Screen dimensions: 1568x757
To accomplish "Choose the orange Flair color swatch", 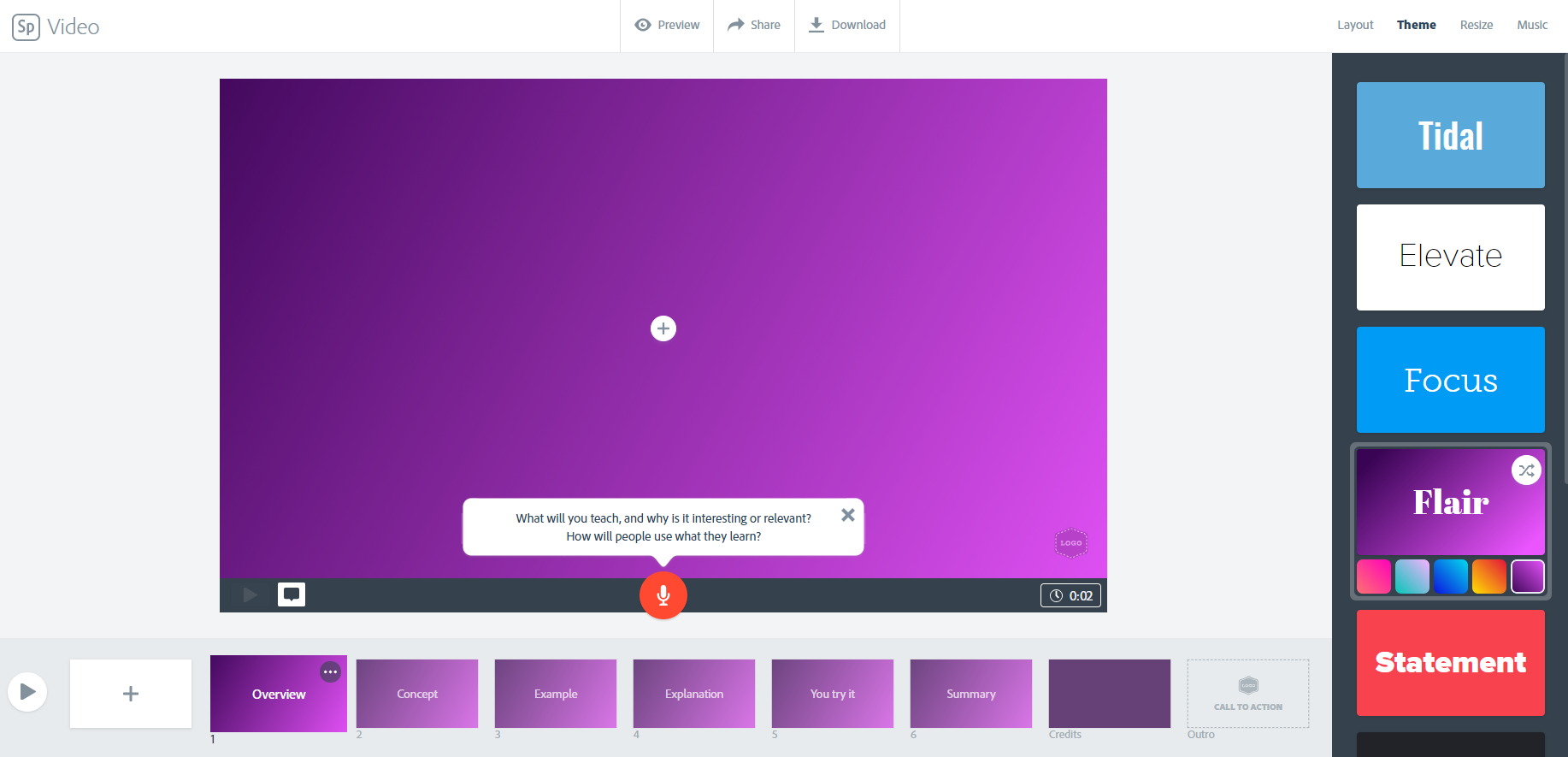I will pos(1489,577).
